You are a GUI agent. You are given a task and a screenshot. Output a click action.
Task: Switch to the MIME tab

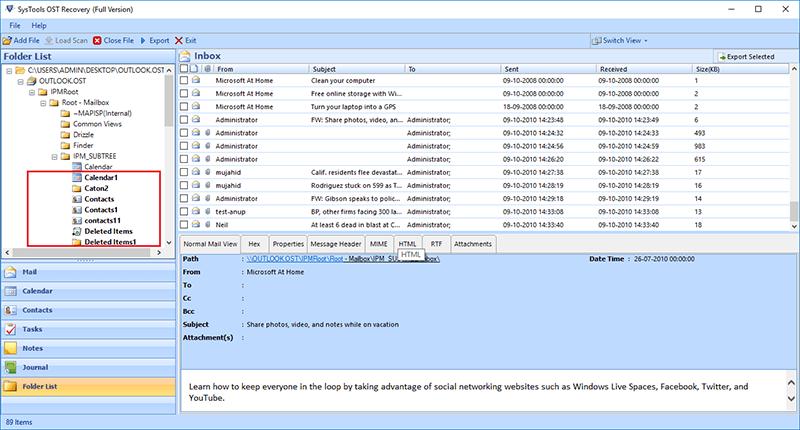(379, 244)
